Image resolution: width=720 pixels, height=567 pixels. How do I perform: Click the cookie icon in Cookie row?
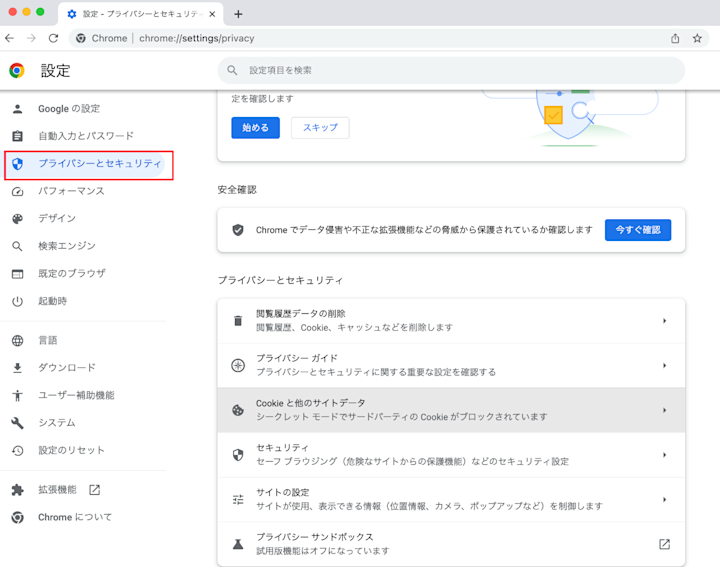(238, 410)
